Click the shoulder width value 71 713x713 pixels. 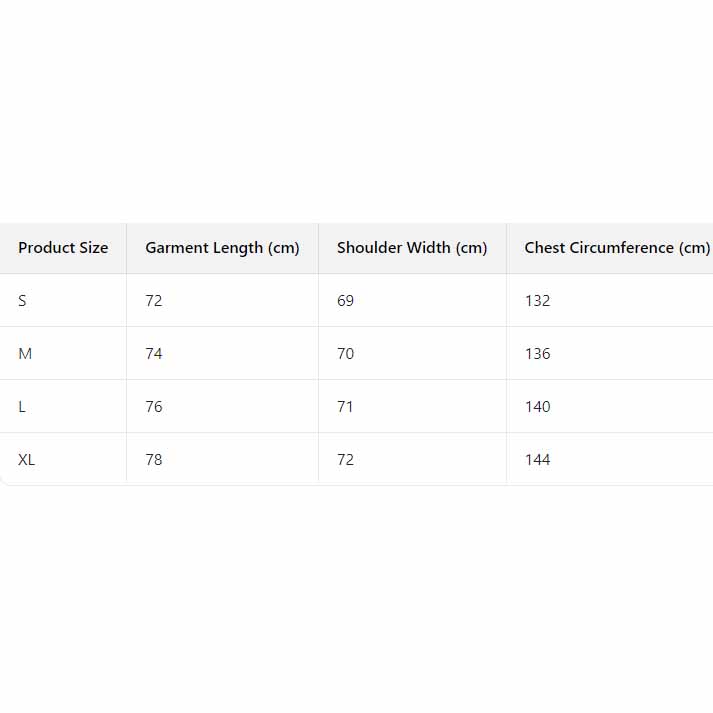(x=346, y=407)
